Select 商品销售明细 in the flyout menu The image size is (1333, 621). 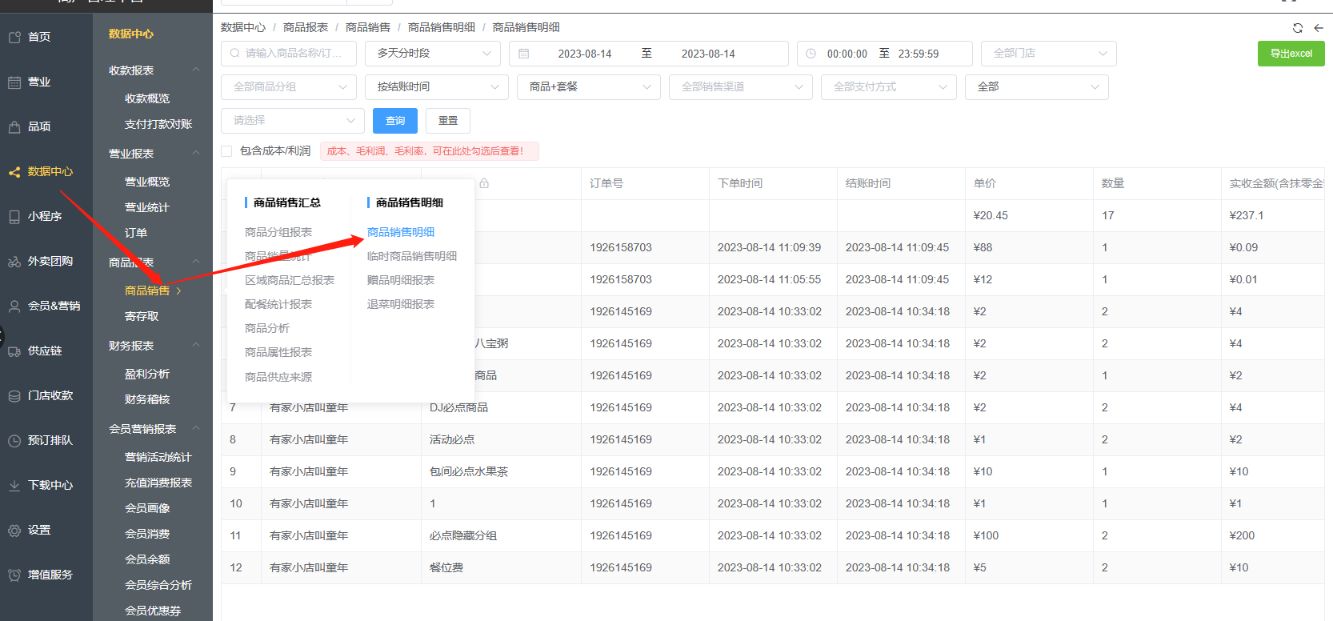(401, 232)
